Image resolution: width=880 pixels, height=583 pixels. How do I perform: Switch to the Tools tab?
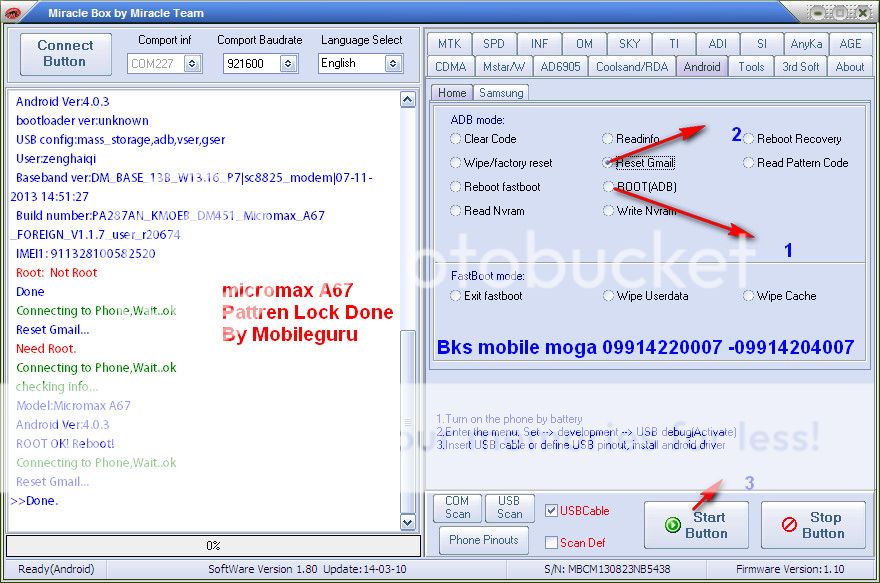751,67
